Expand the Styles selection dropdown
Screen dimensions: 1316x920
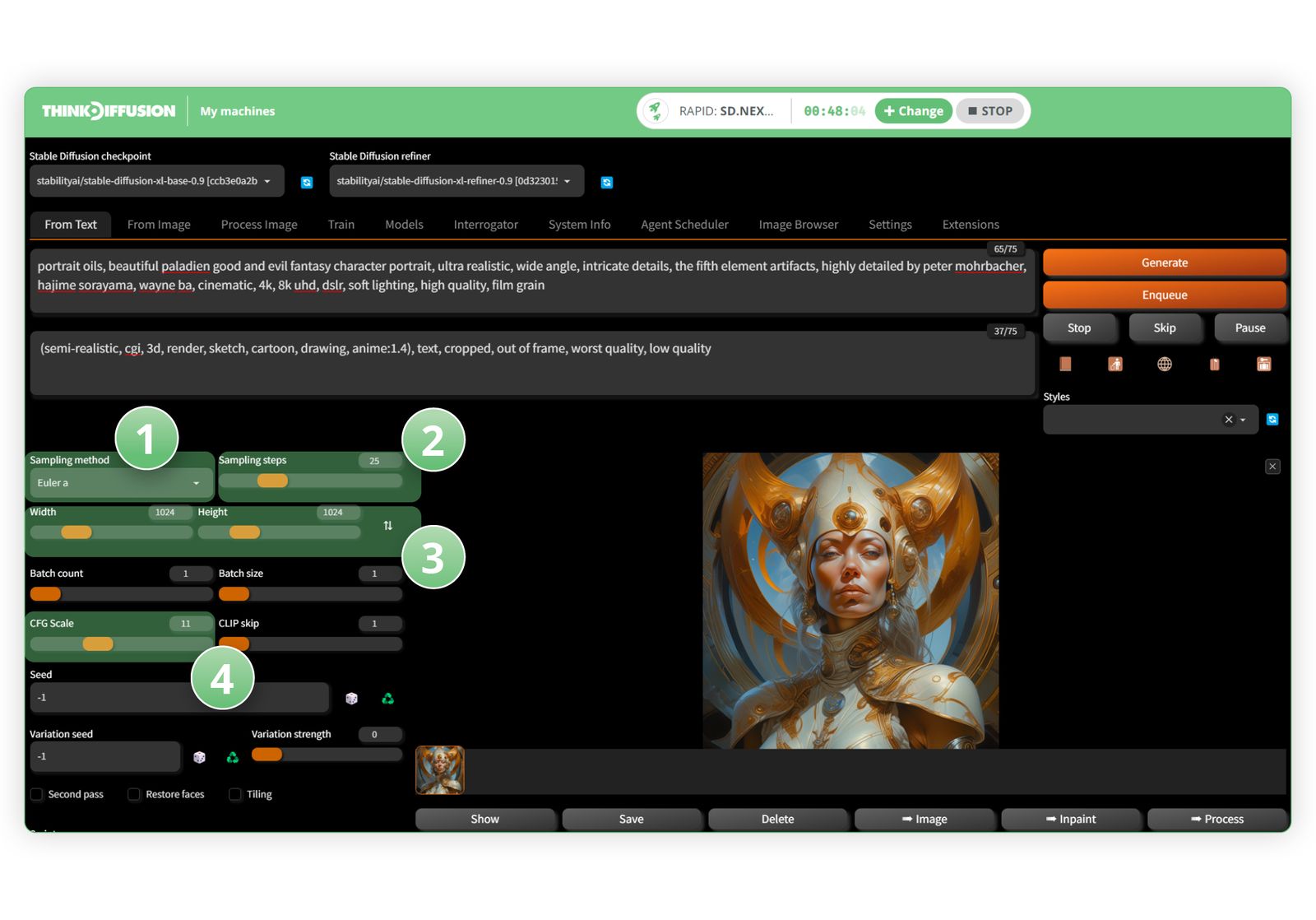[x=1242, y=420]
